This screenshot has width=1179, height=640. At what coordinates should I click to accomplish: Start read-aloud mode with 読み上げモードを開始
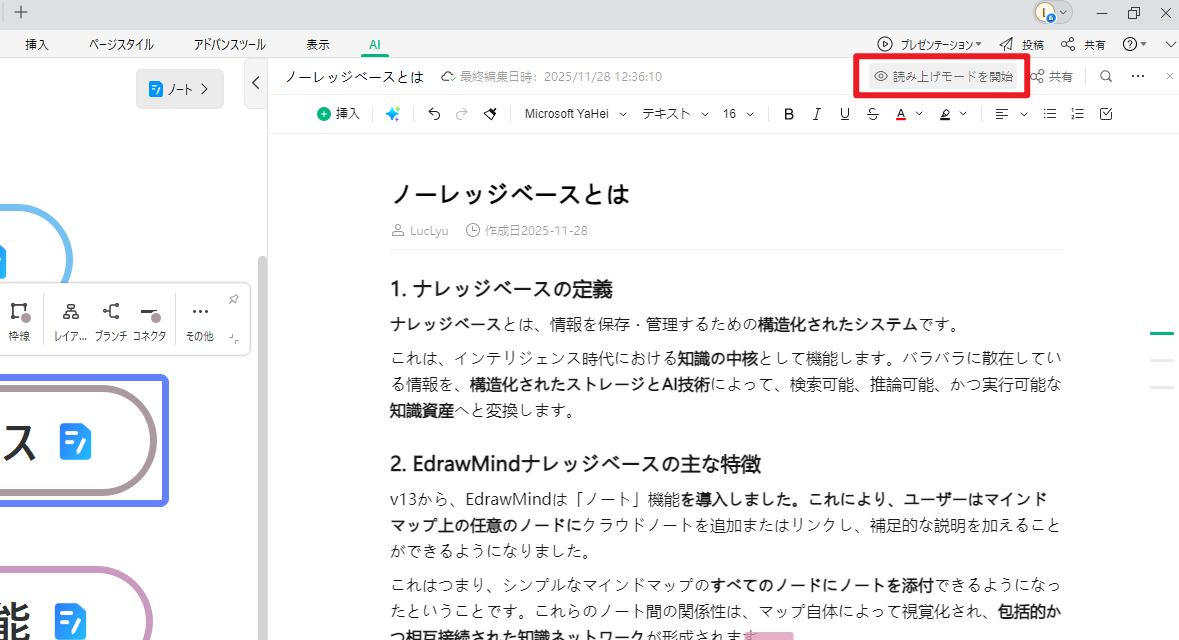click(941, 76)
